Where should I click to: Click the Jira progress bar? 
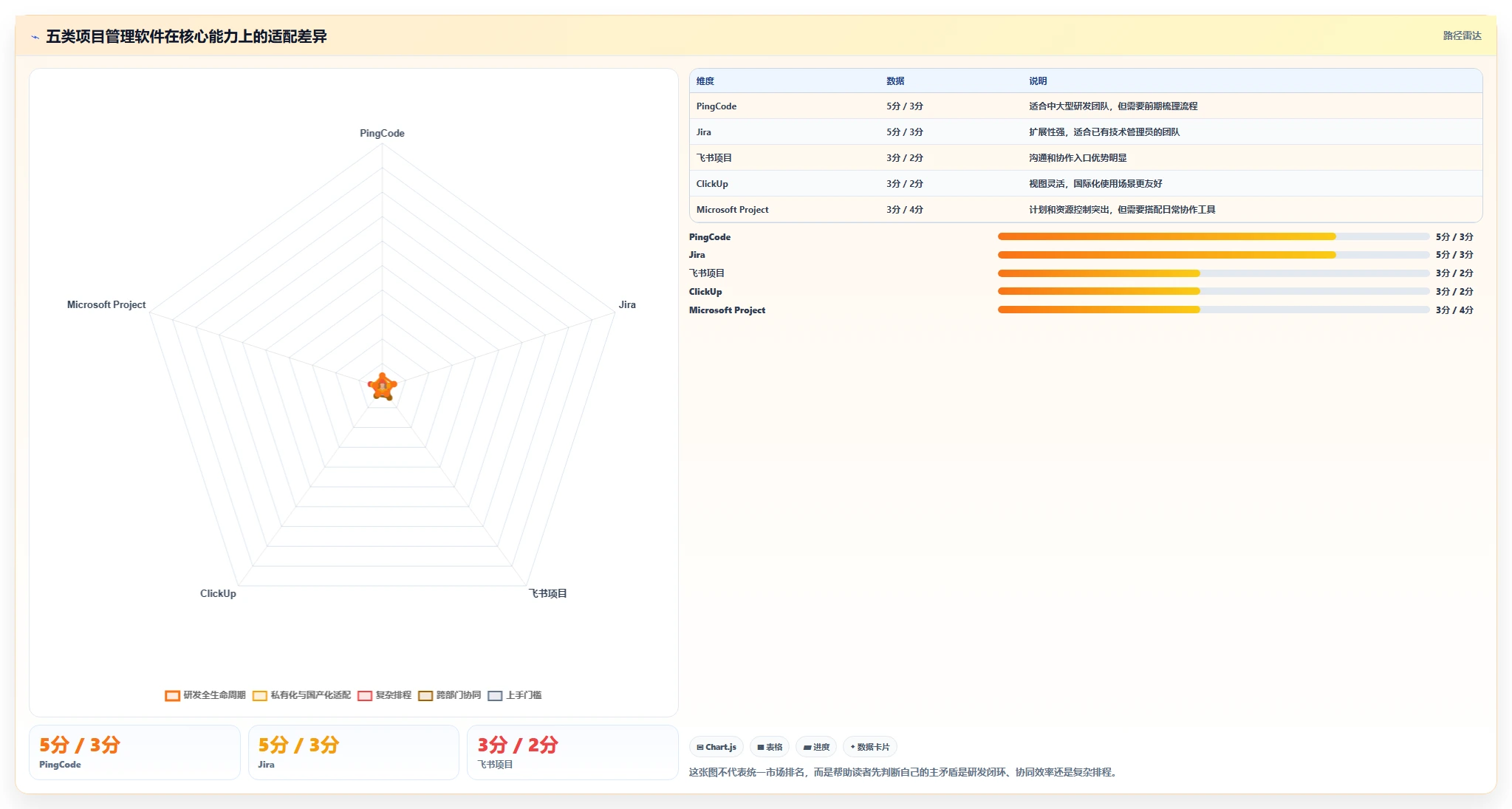(1213, 255)
